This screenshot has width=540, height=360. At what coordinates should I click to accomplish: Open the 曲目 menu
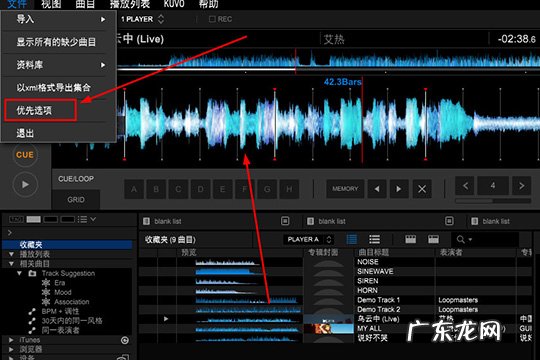tap(85, 4)
